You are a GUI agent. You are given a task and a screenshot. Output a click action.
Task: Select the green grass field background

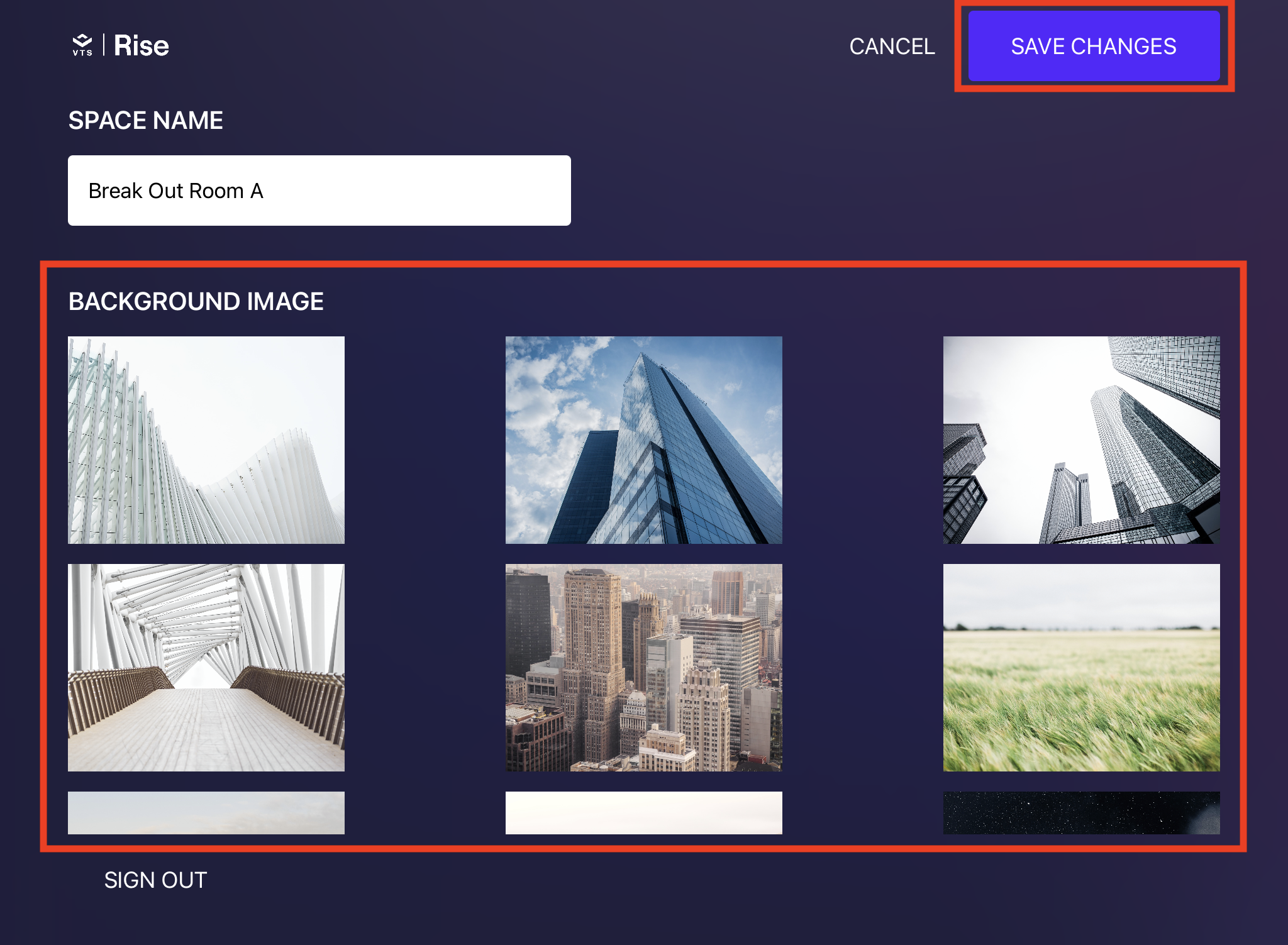tap(1081, 667)
